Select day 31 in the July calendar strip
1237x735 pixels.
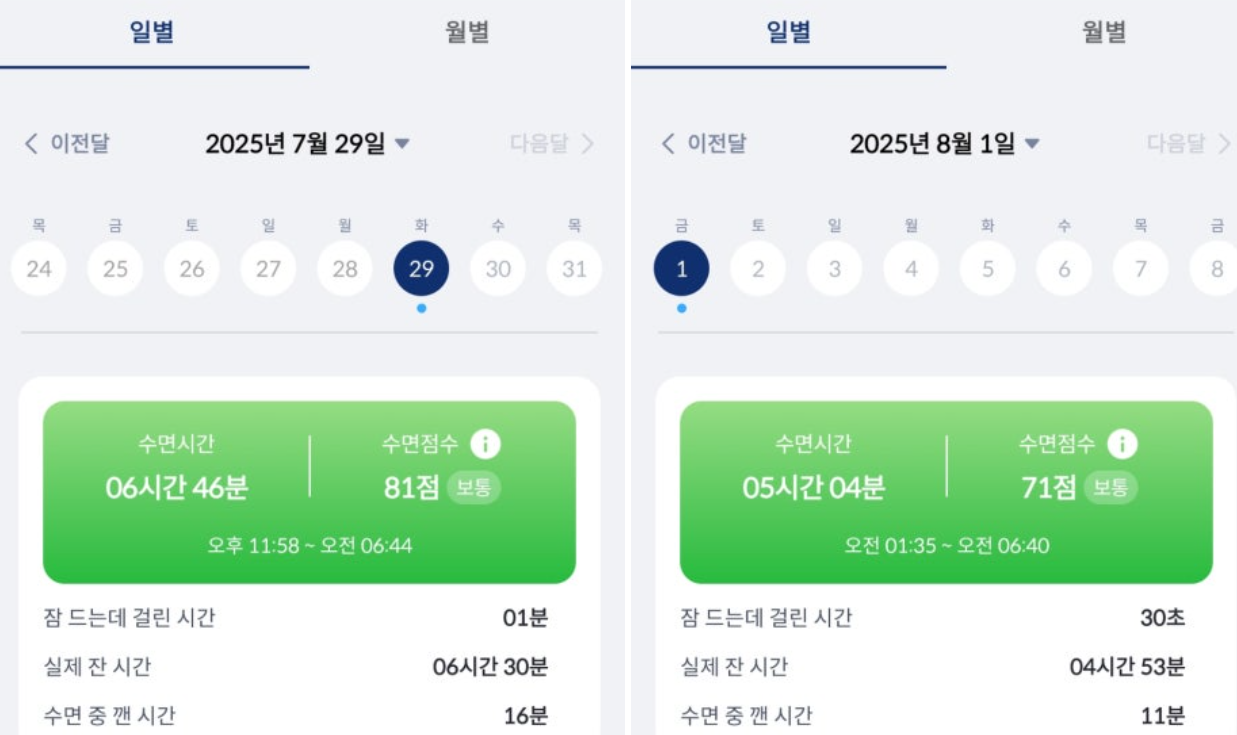[x=572, y=268]
